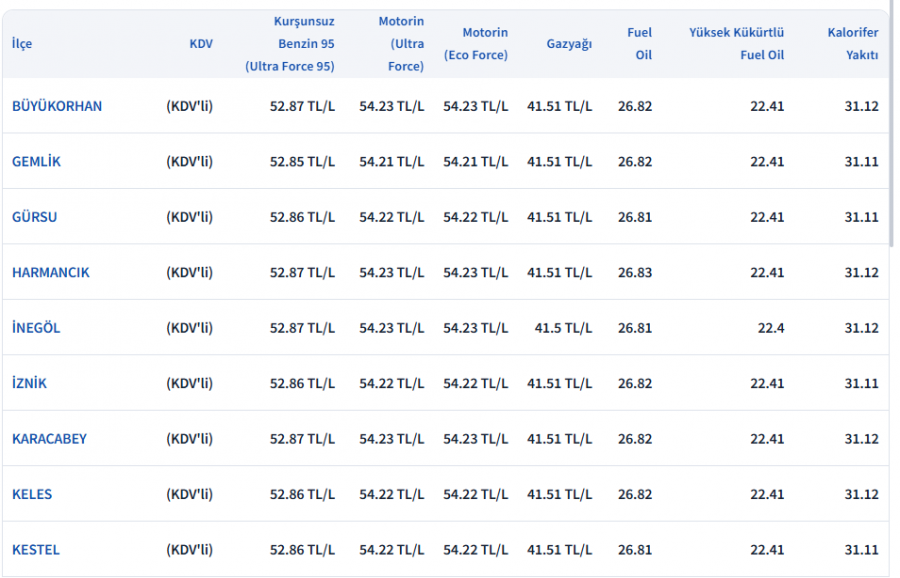Viewport: 900px width, 578px height.
Task: Go to the İNEGÖL district link
Action: click(36, 328)
